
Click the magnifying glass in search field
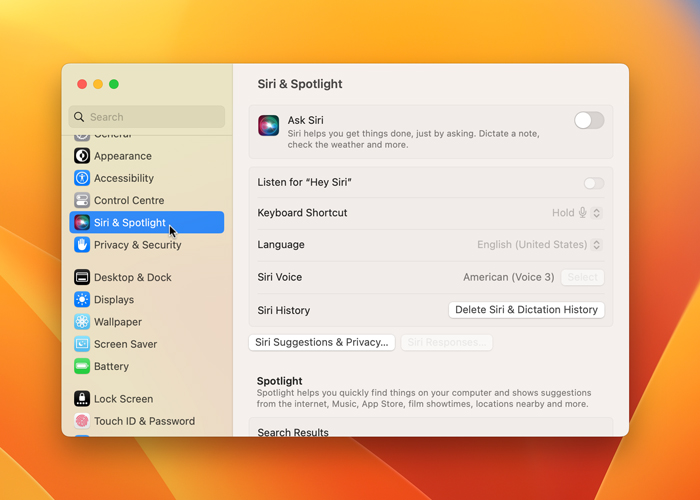(x=79, y=117)
